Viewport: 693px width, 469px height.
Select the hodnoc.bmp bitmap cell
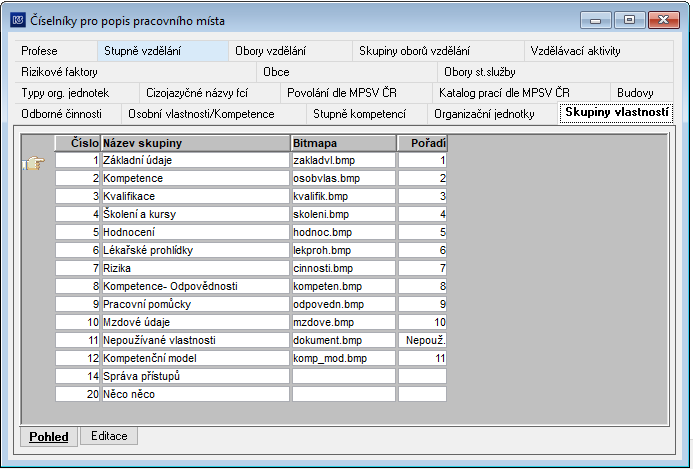tap(344, 232)
